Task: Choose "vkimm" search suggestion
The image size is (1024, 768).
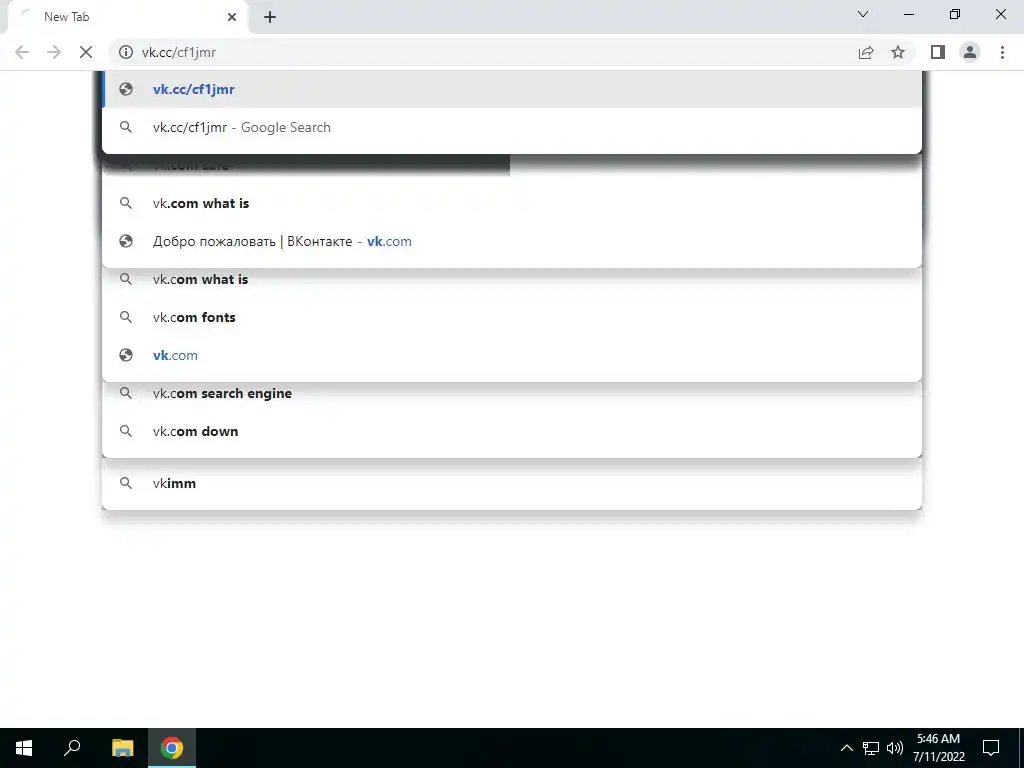Action: click(512, 483)
